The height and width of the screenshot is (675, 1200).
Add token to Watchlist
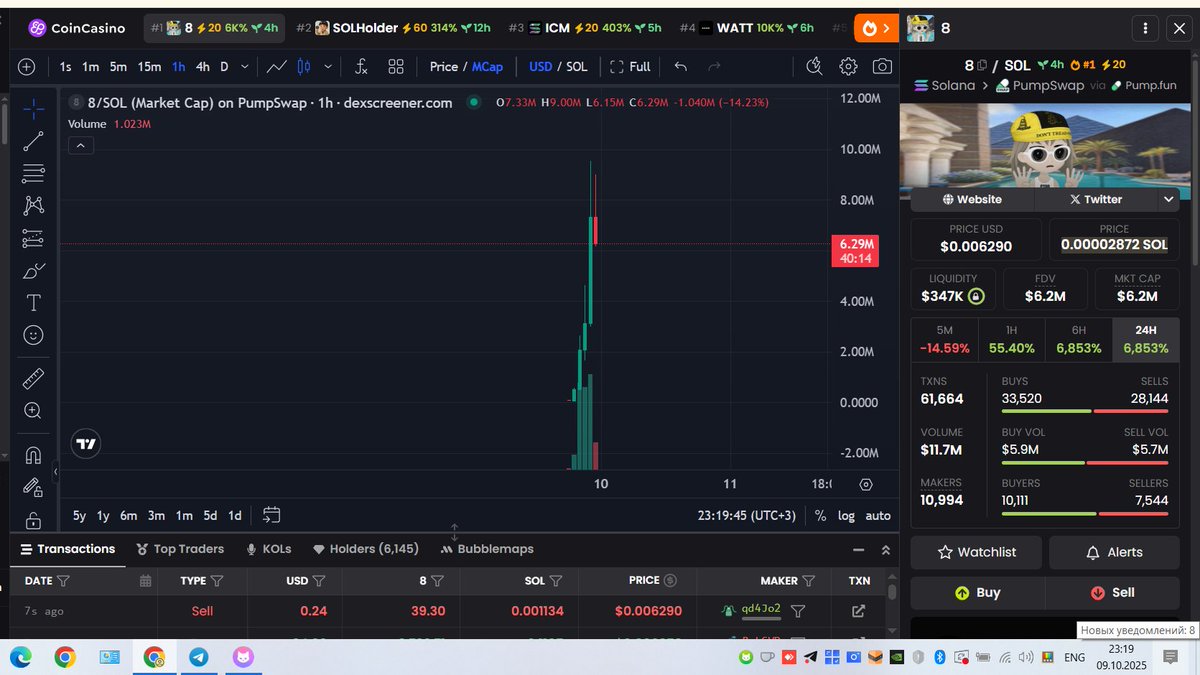tap(976, 552)
